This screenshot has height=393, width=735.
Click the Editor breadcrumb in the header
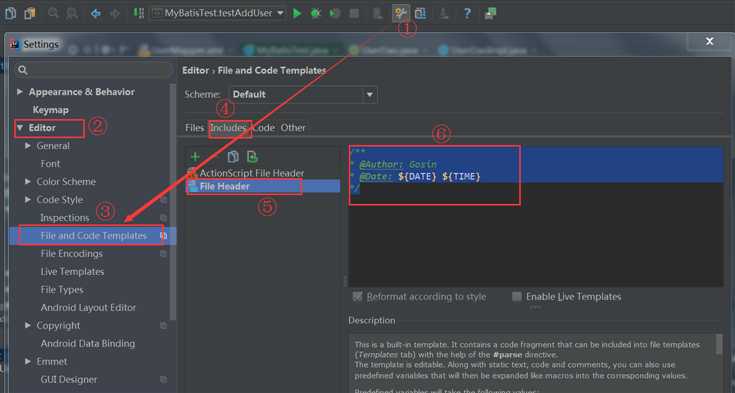coord(195,70)
